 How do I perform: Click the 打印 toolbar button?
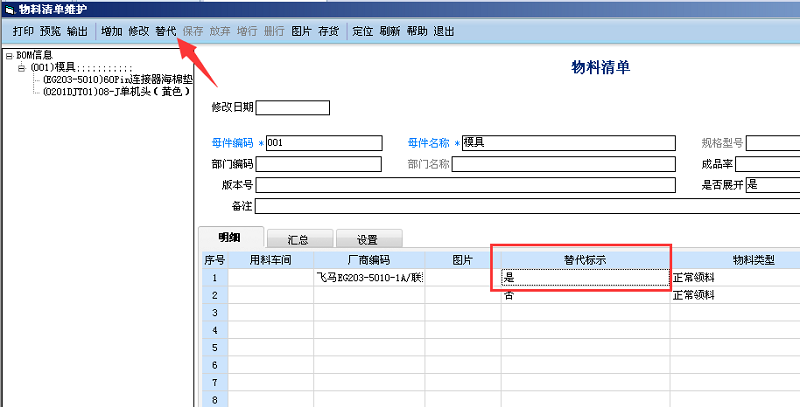(23, 31)
